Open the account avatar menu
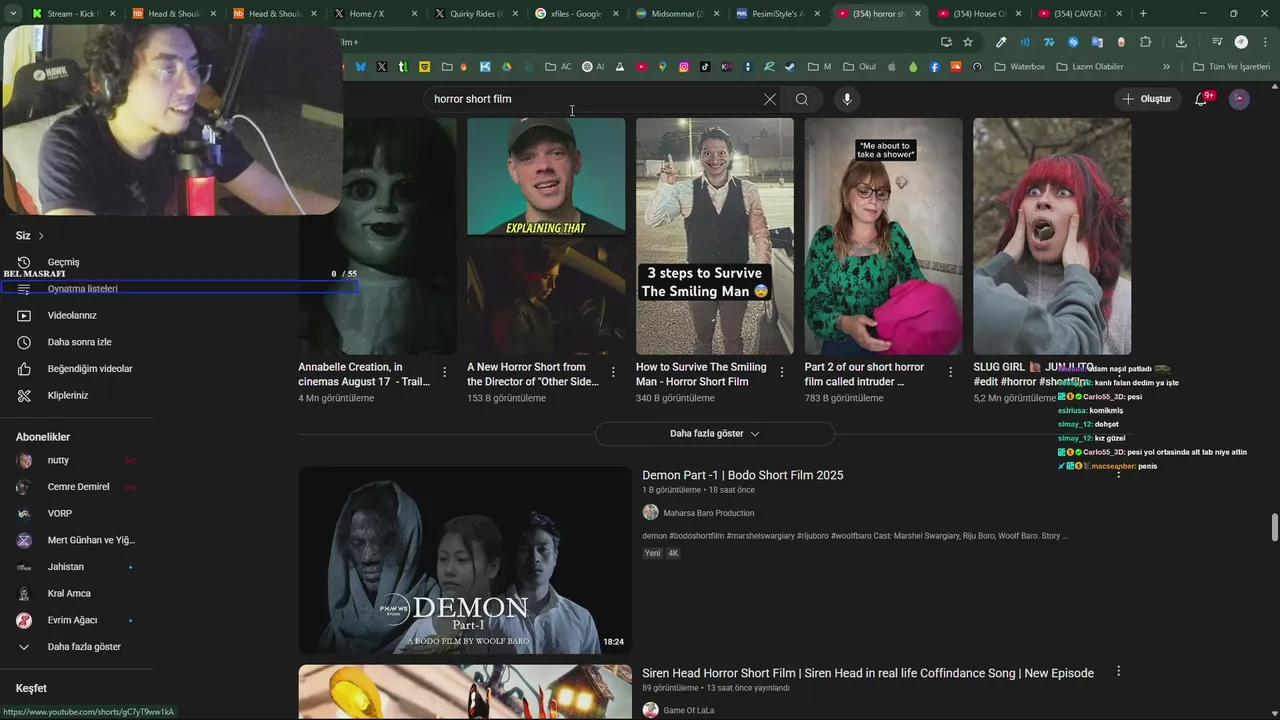The height and width of the screenshot is (720, 1280). point(1239,99)
